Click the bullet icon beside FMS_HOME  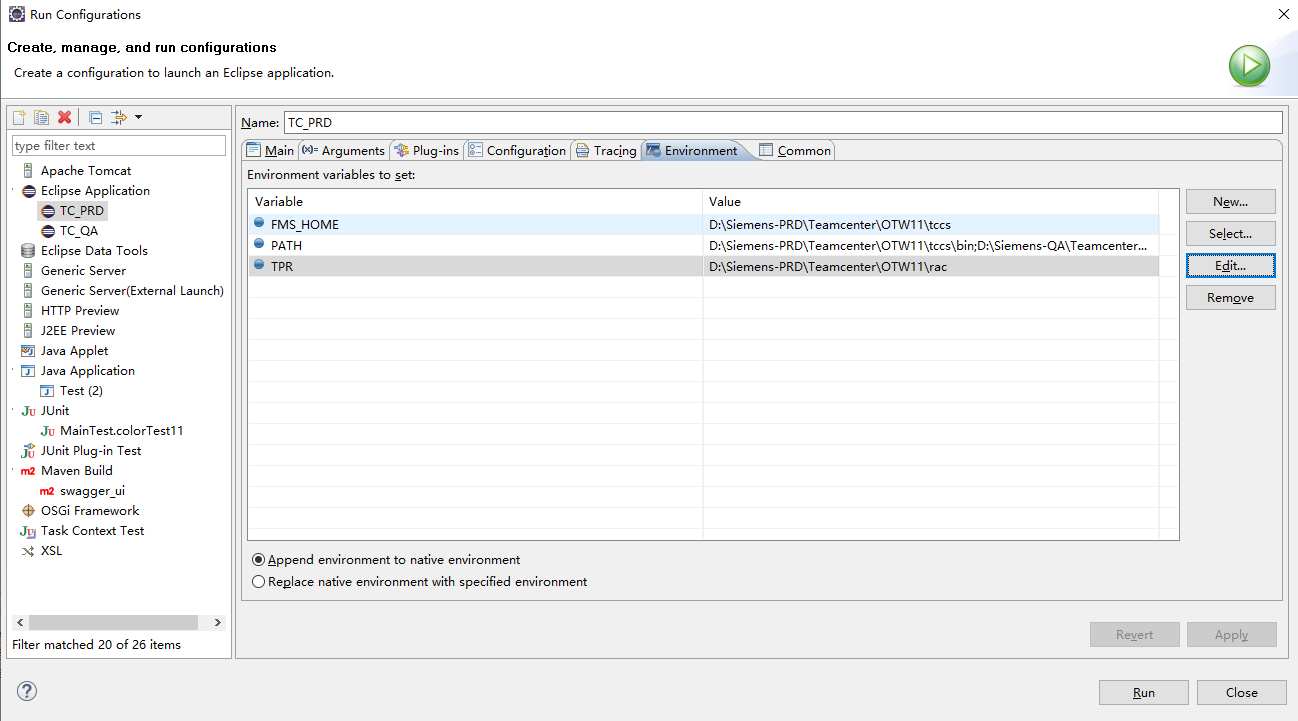click(x=258, y=224)
